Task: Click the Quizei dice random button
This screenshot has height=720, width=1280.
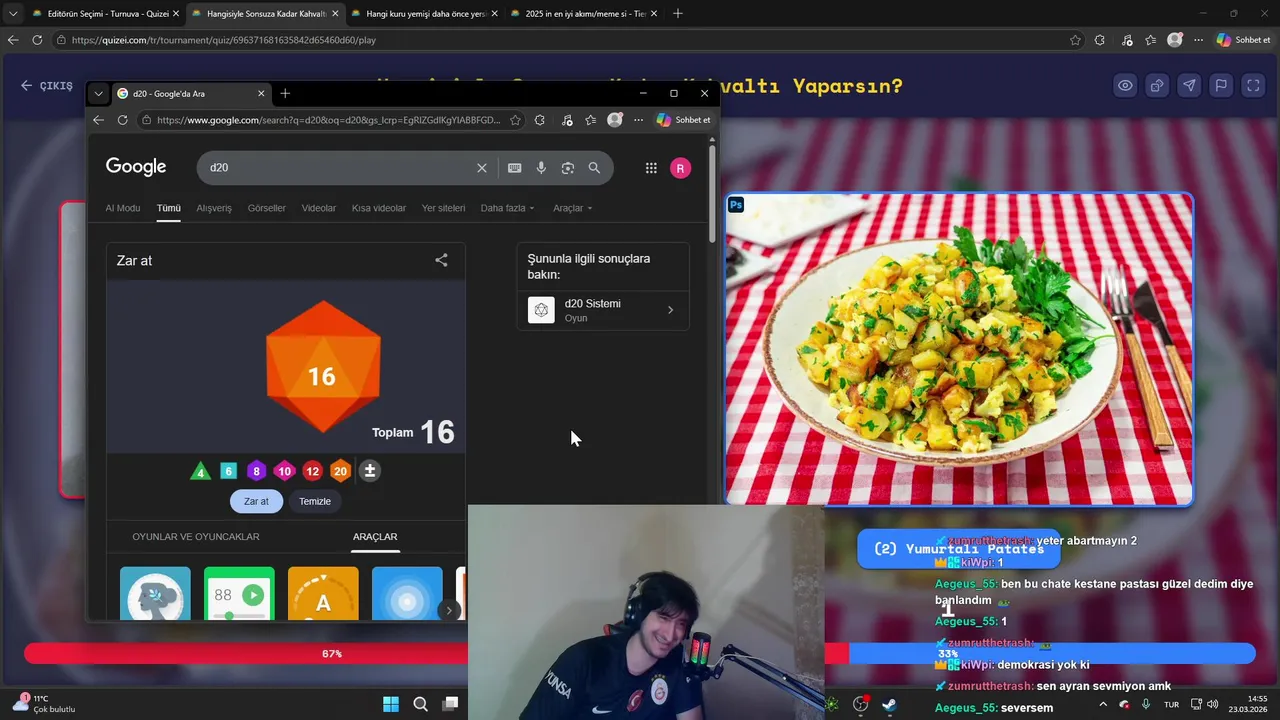Action: 1157,86
